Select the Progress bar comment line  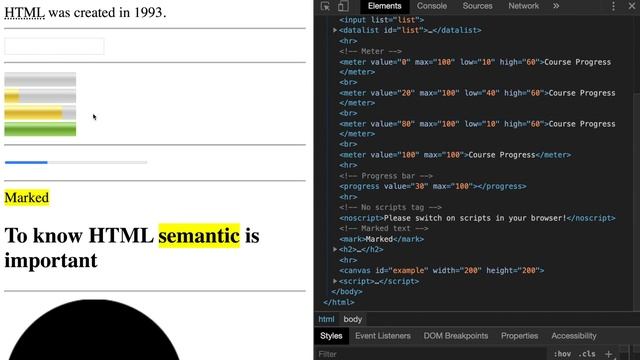[386, 176]
